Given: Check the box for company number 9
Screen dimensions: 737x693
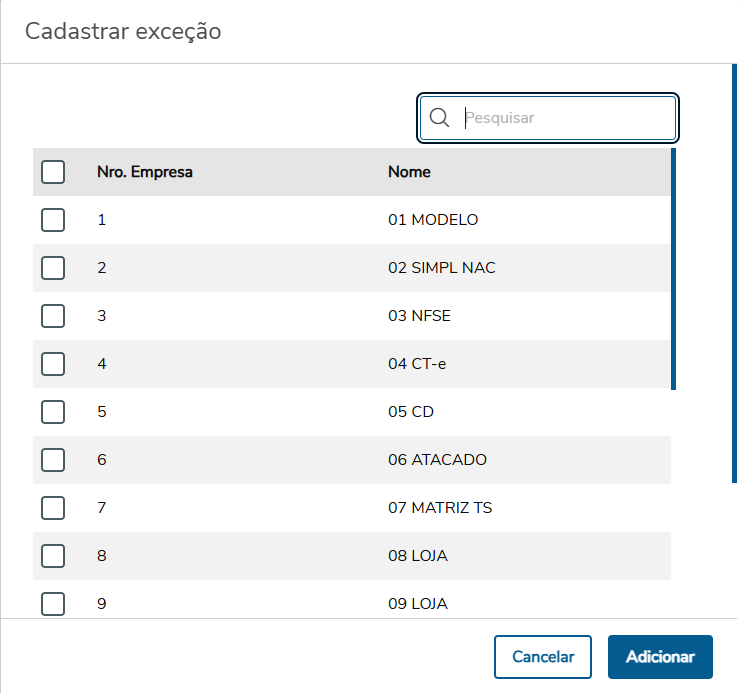Looking at the screenshot, I should [53, 604].
